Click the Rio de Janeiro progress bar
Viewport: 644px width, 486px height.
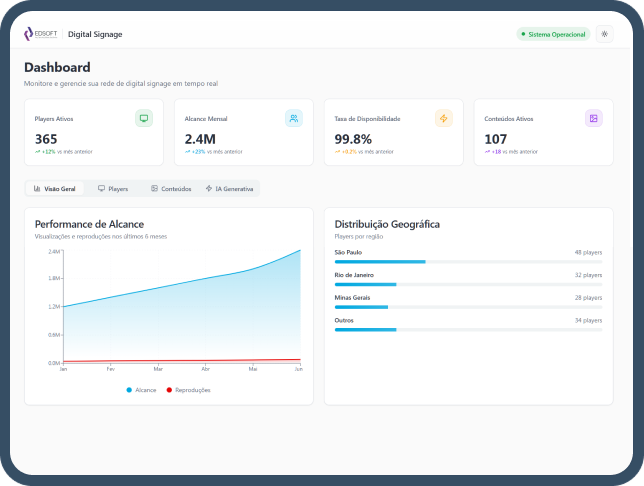tap(468, 284)
